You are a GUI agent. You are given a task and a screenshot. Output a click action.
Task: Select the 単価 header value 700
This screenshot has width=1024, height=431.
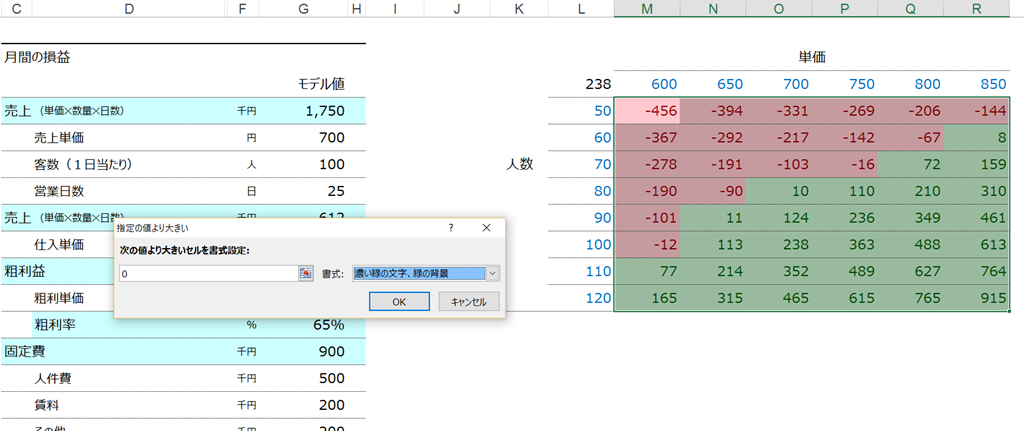[778, 84]
